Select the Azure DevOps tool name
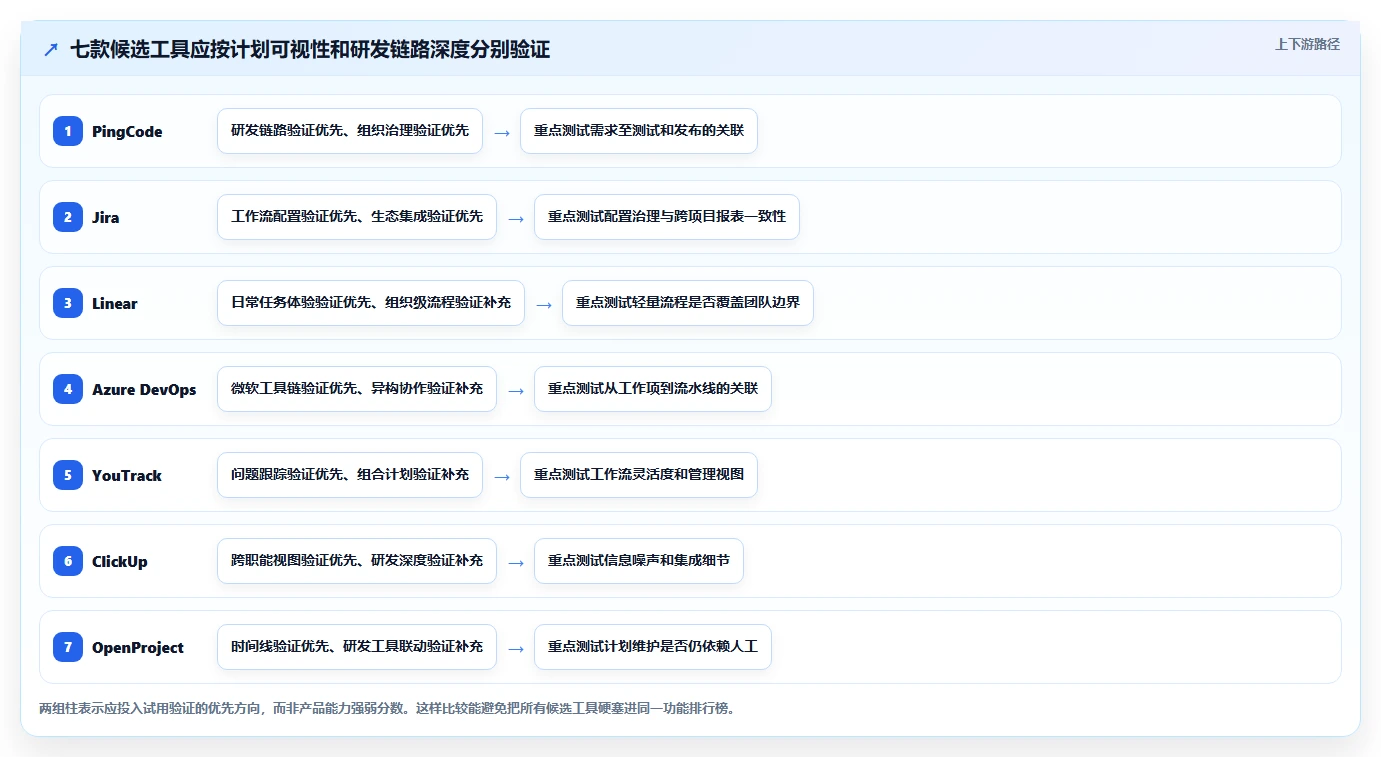Screen dimensions: 1381x757 pos(144,390)
